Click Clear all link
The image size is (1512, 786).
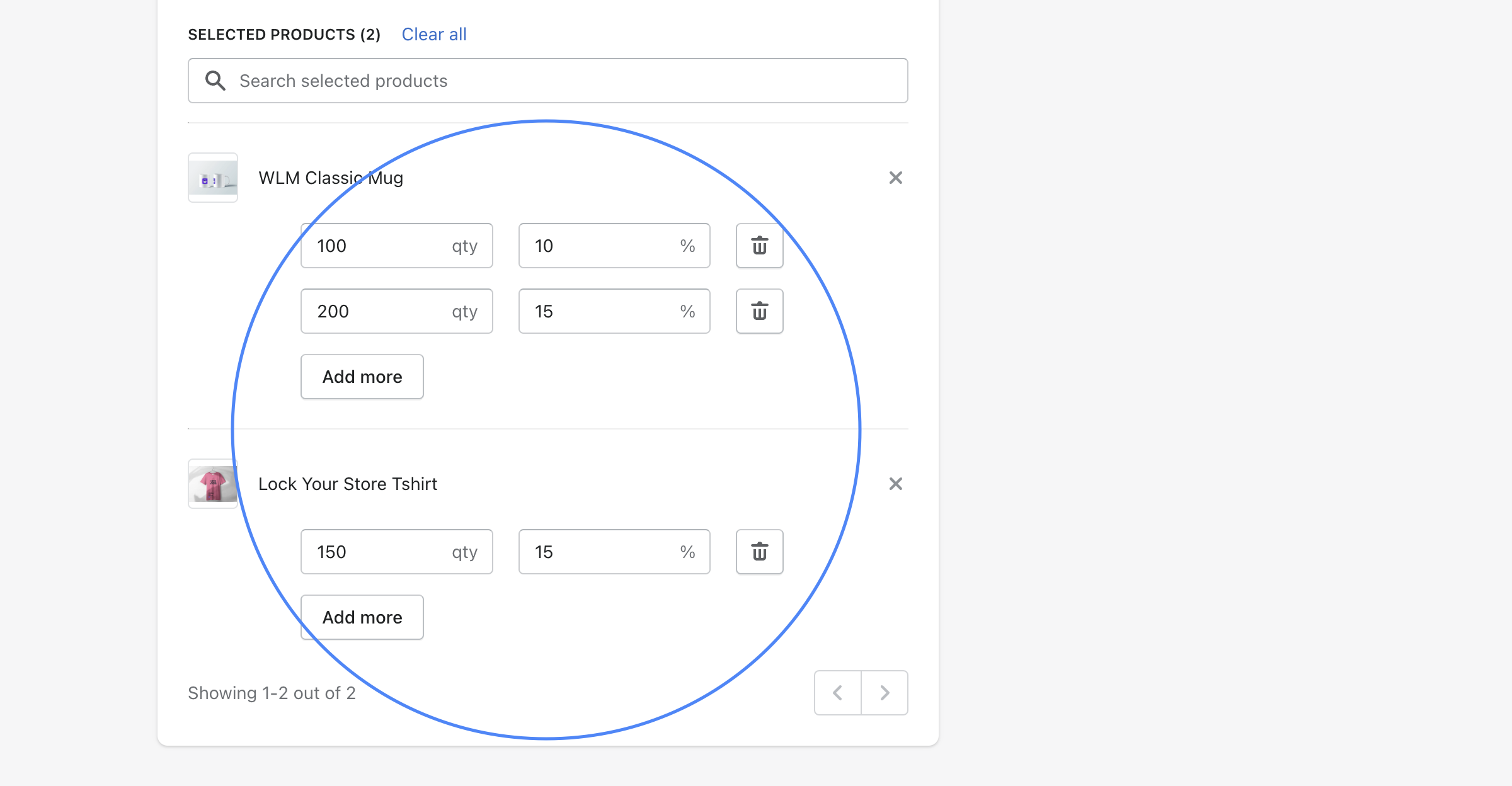click(434, 35)
